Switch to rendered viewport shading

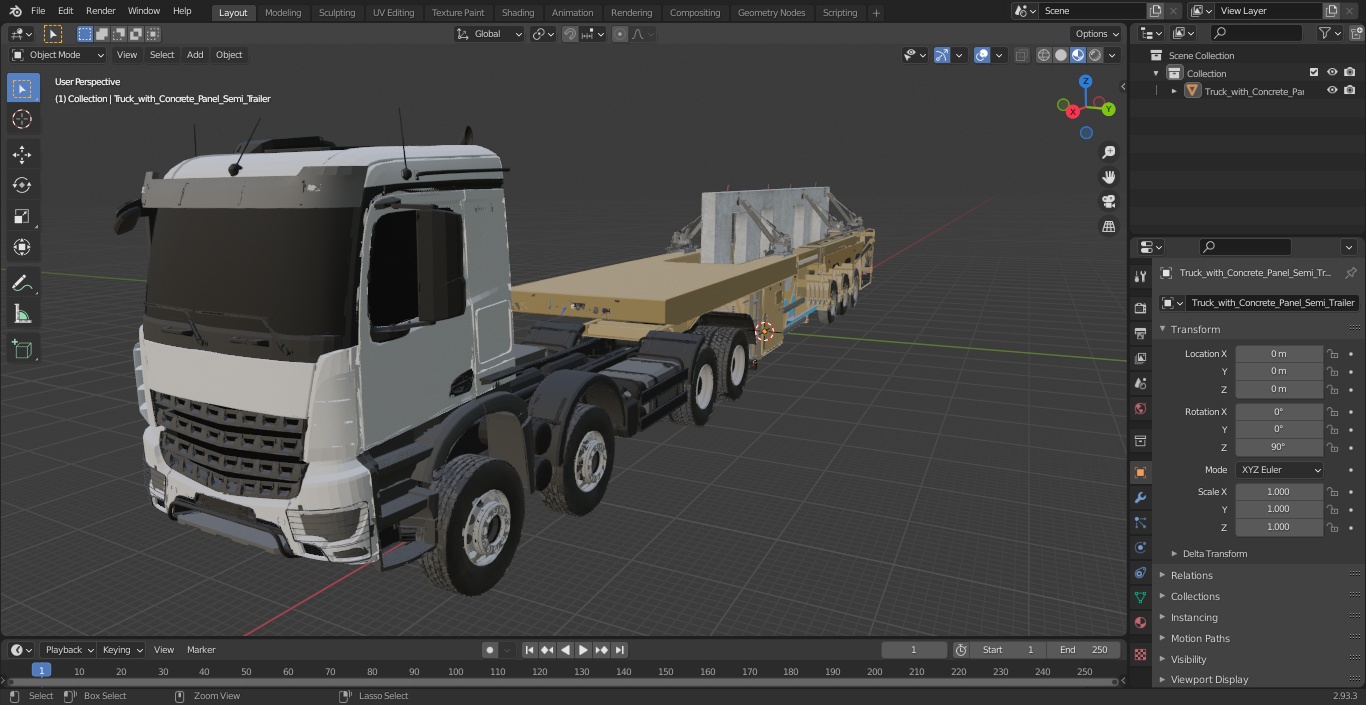click(1095, 55)
